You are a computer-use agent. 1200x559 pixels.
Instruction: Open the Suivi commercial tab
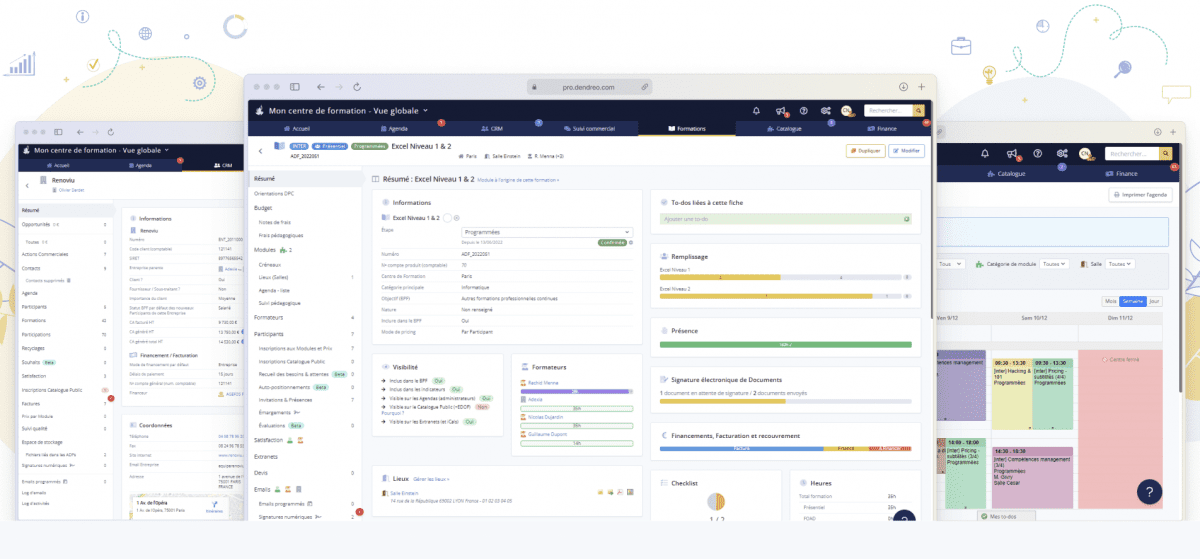588,129
